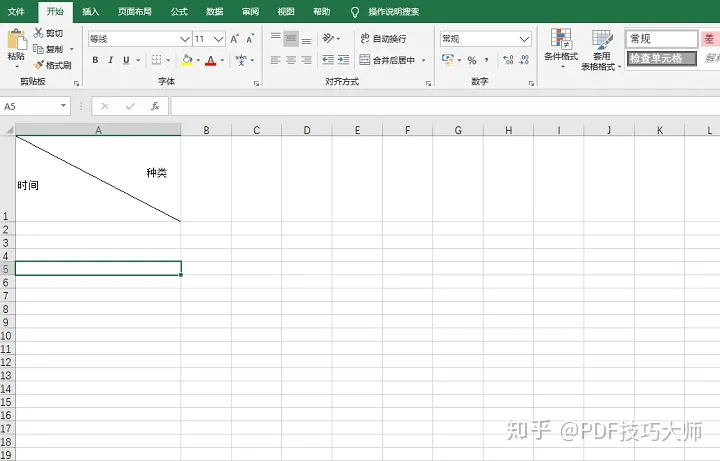Apply the red font color A
This screenshot has width=720, height=461.
211,60
